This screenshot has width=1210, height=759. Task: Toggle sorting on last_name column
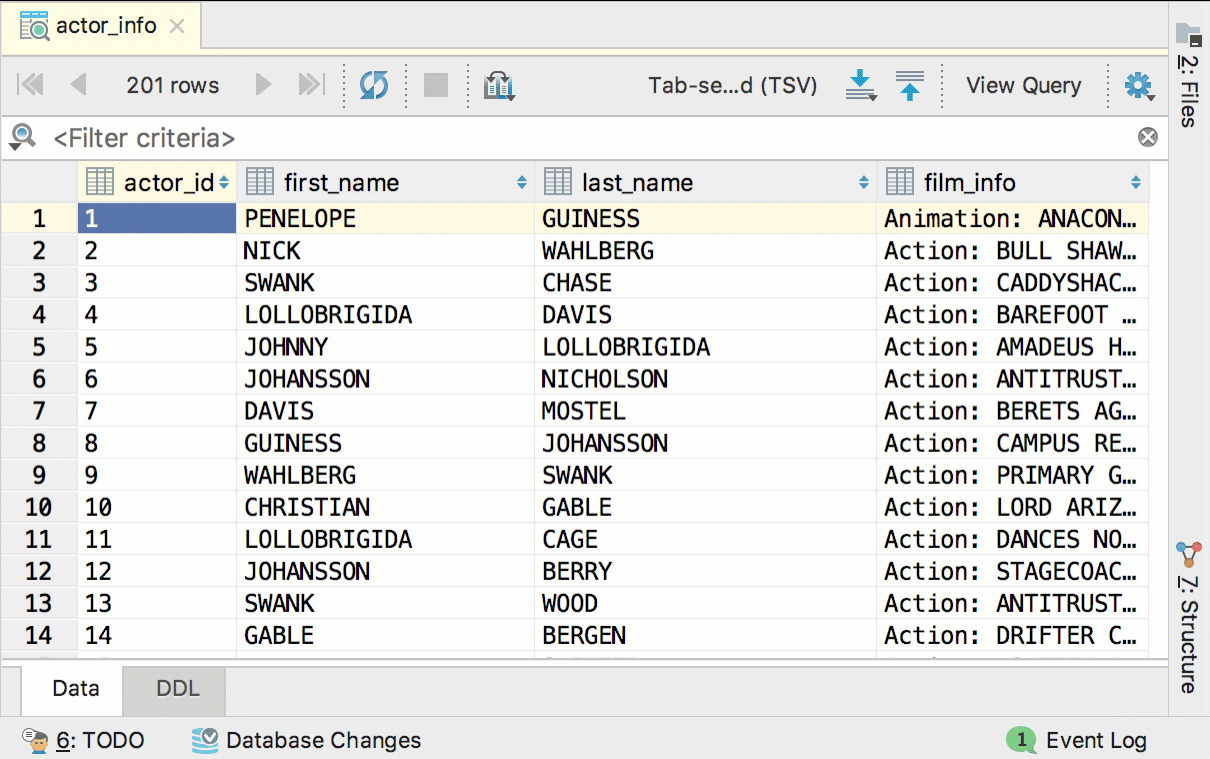coord(862,181)
